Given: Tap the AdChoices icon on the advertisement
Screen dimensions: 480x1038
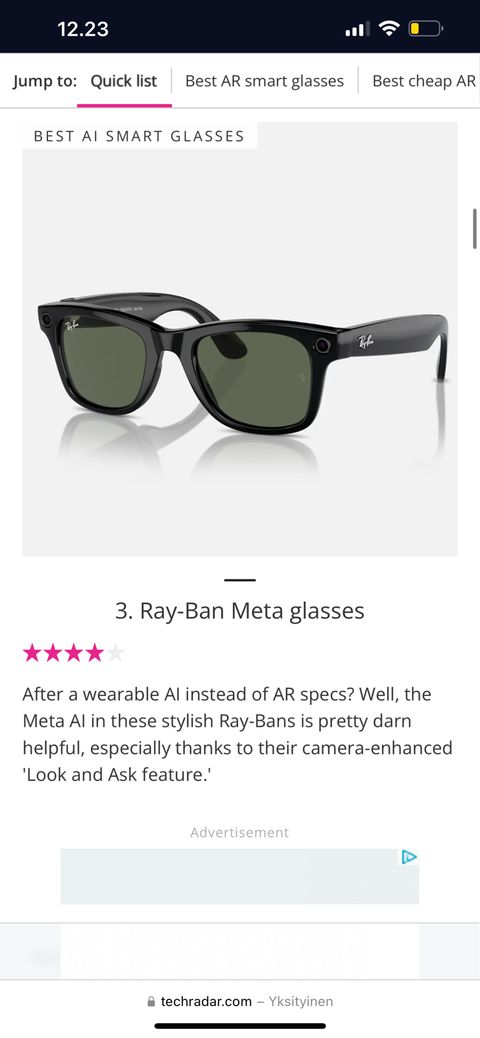Looking at the screenshot, I should click(x=409, y=857).
